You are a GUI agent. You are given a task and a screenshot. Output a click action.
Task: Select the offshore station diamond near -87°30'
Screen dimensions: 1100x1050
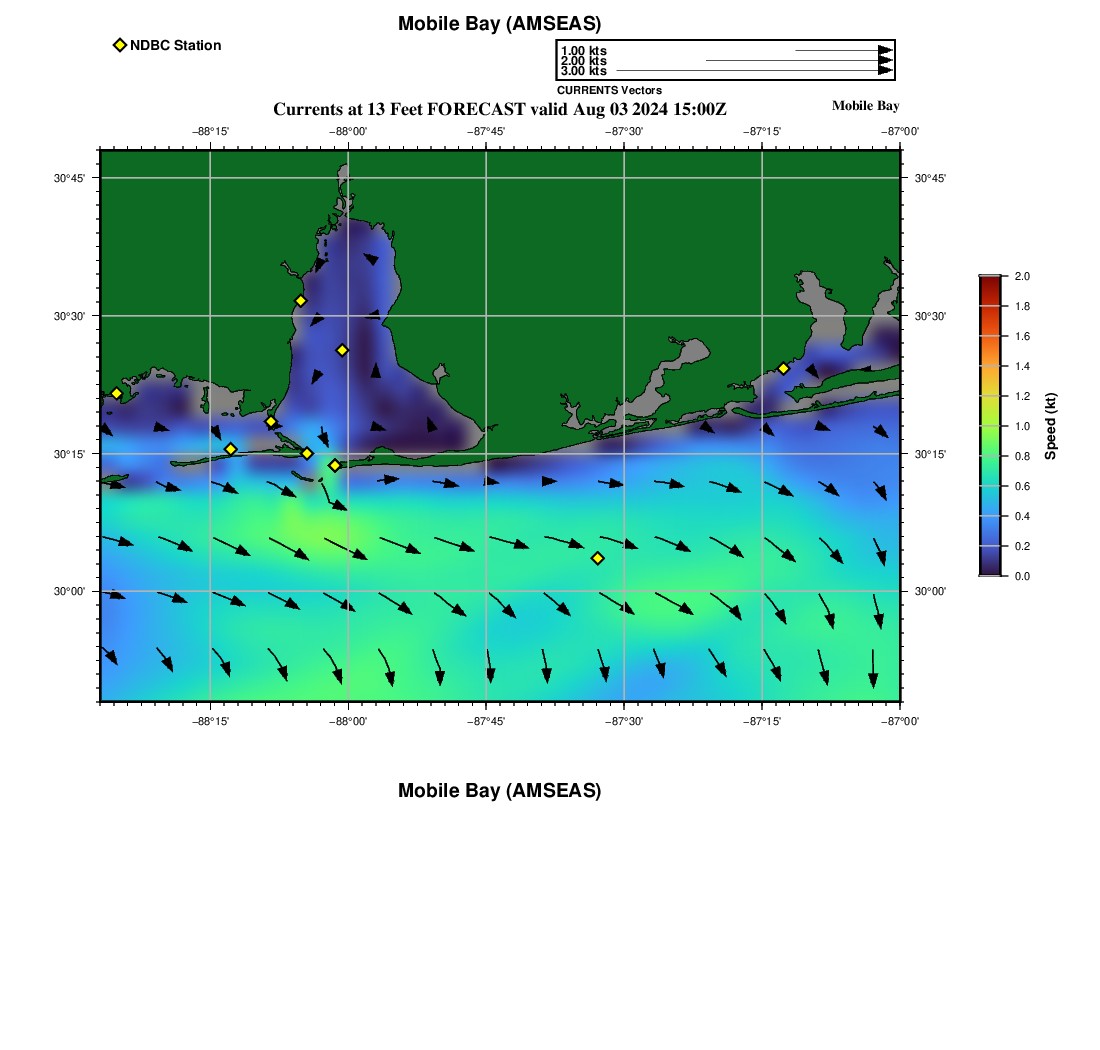[598, 558]
